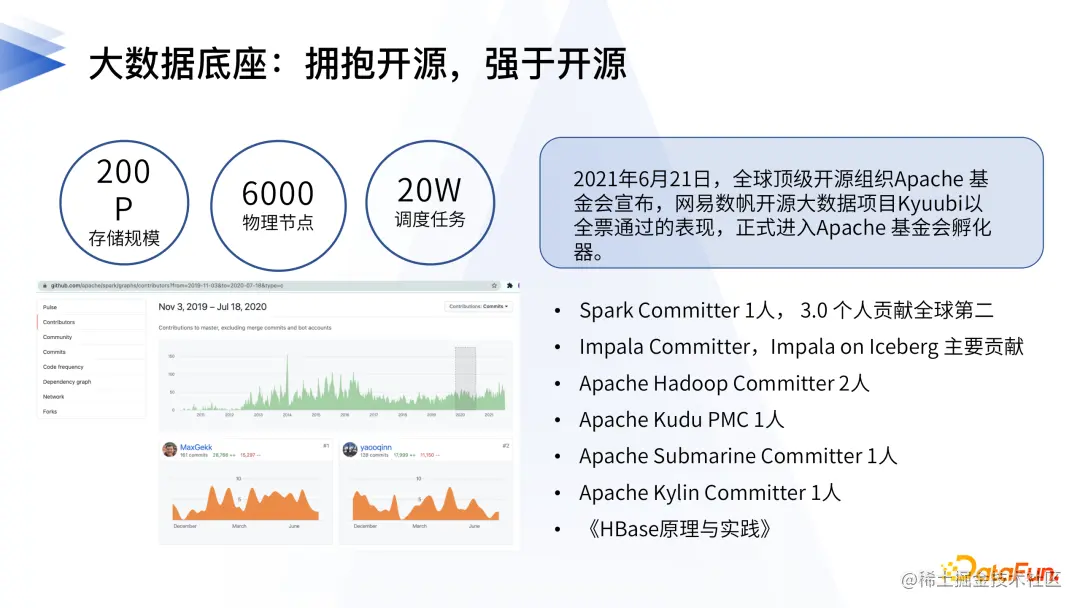Click the #1 rank label on MaxGekk card

pyautogui.click(x=326, y=446)
